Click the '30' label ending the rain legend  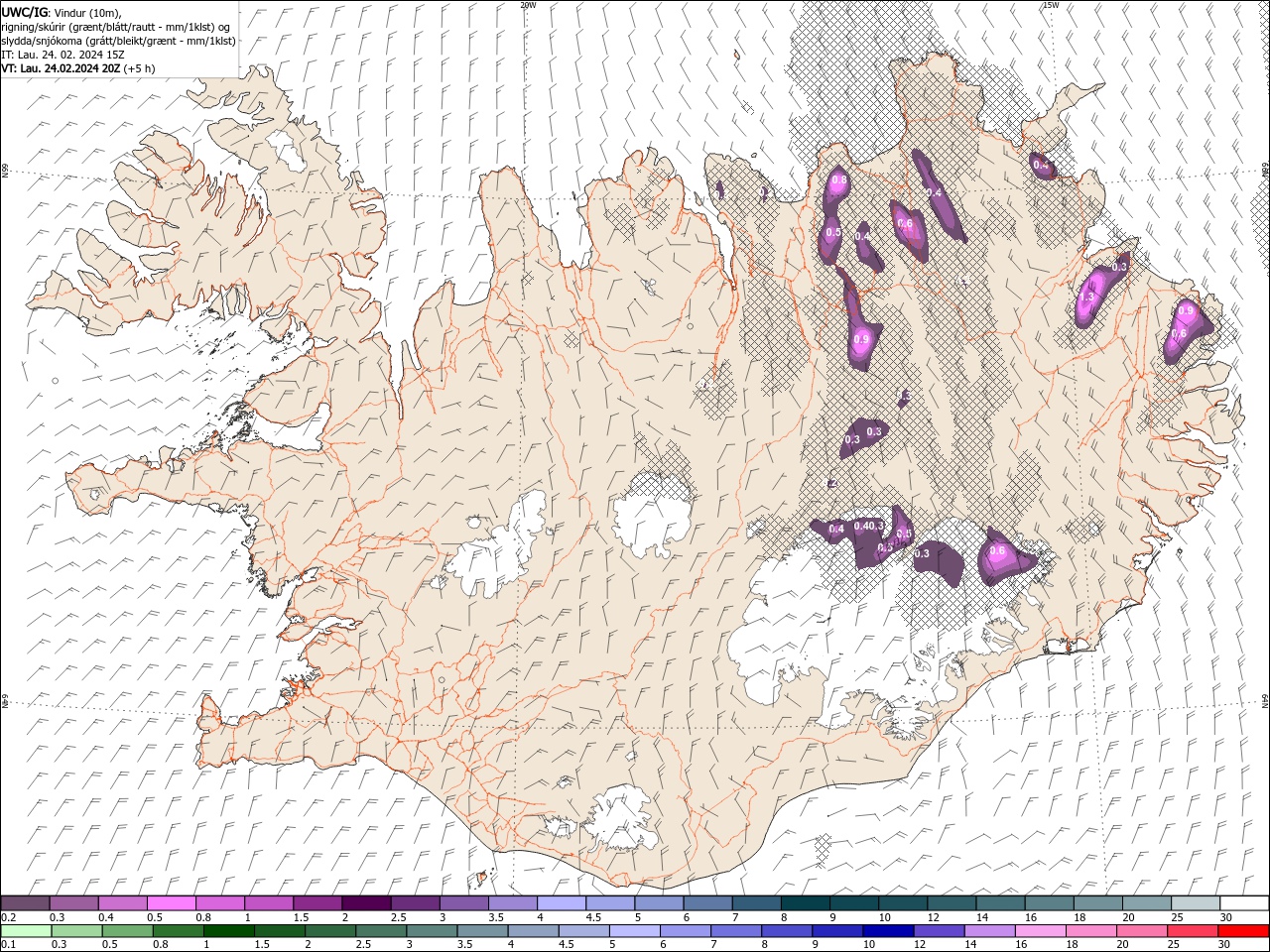[x=1225, y=945]
